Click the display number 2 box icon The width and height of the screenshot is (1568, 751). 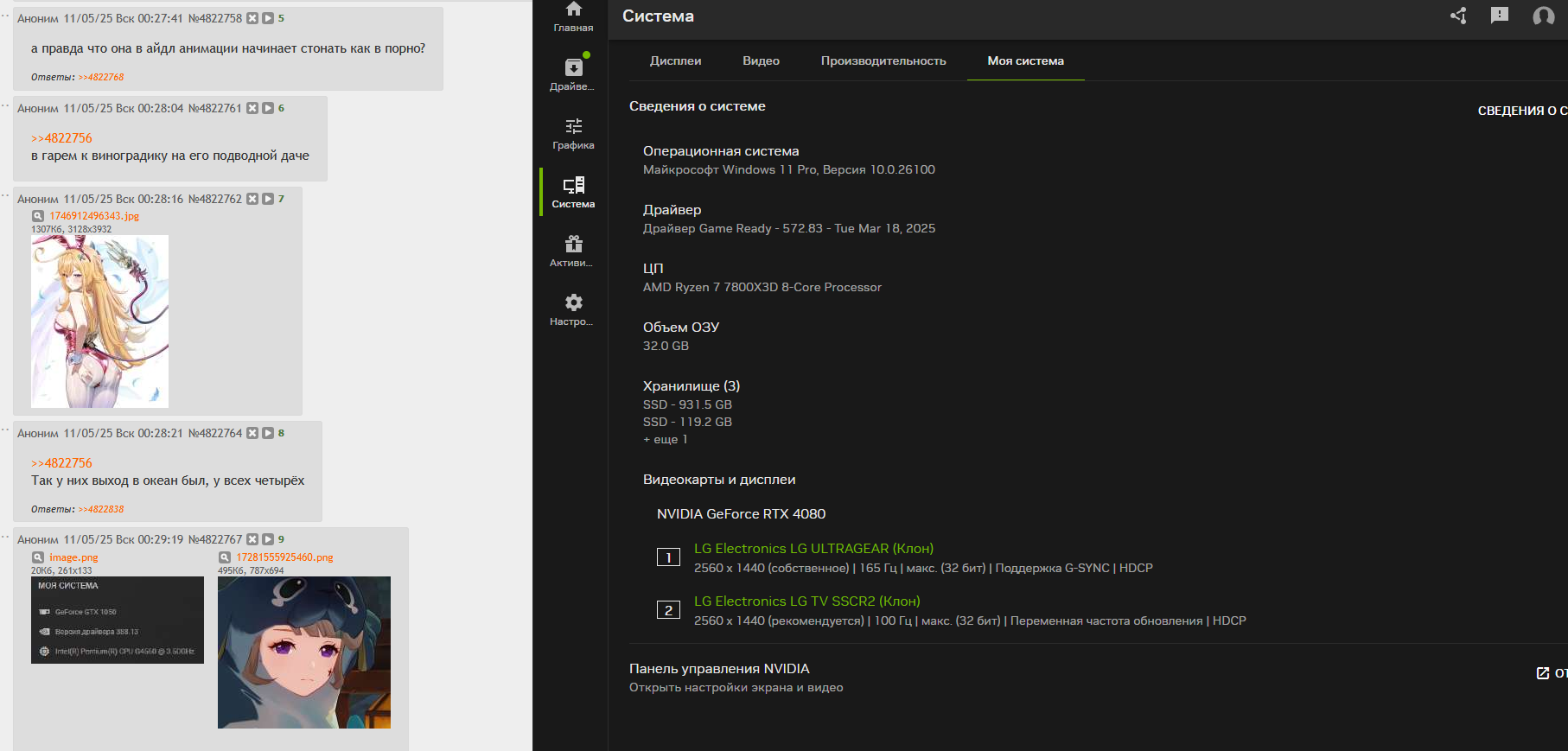668,610
